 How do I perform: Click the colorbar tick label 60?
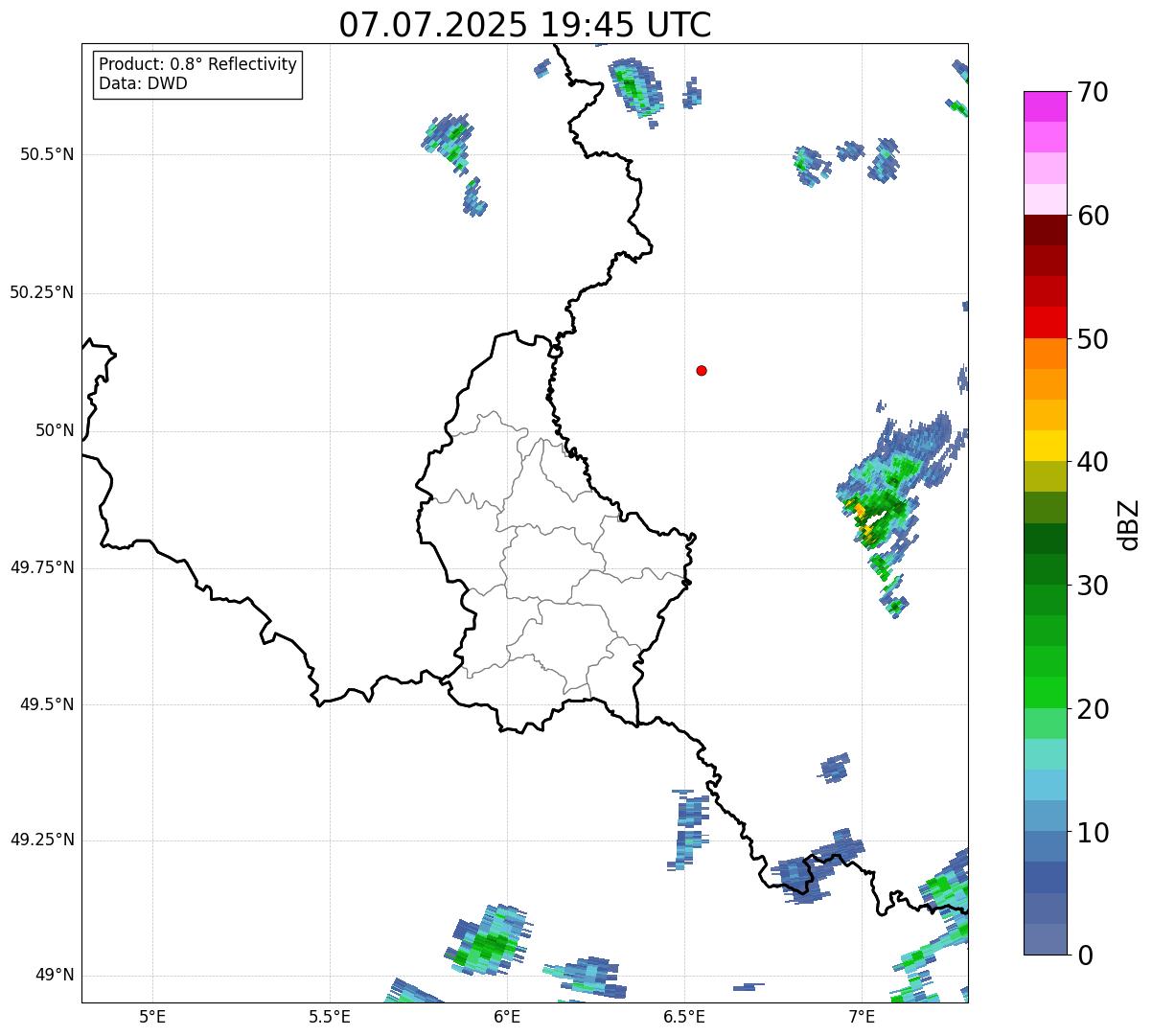(x=1094, y=216)
